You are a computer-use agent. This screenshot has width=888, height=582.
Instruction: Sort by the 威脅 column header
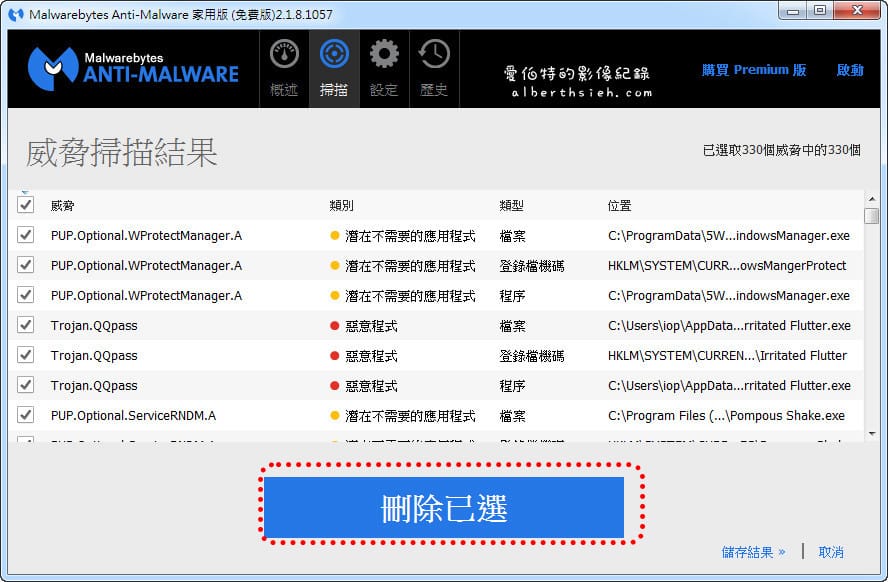tap(62, 206)
